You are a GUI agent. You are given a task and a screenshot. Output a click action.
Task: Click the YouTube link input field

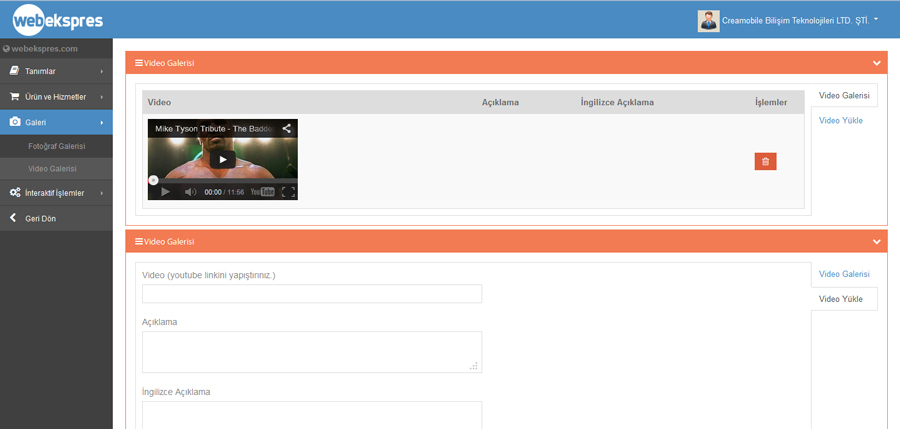tap(312, 294)
